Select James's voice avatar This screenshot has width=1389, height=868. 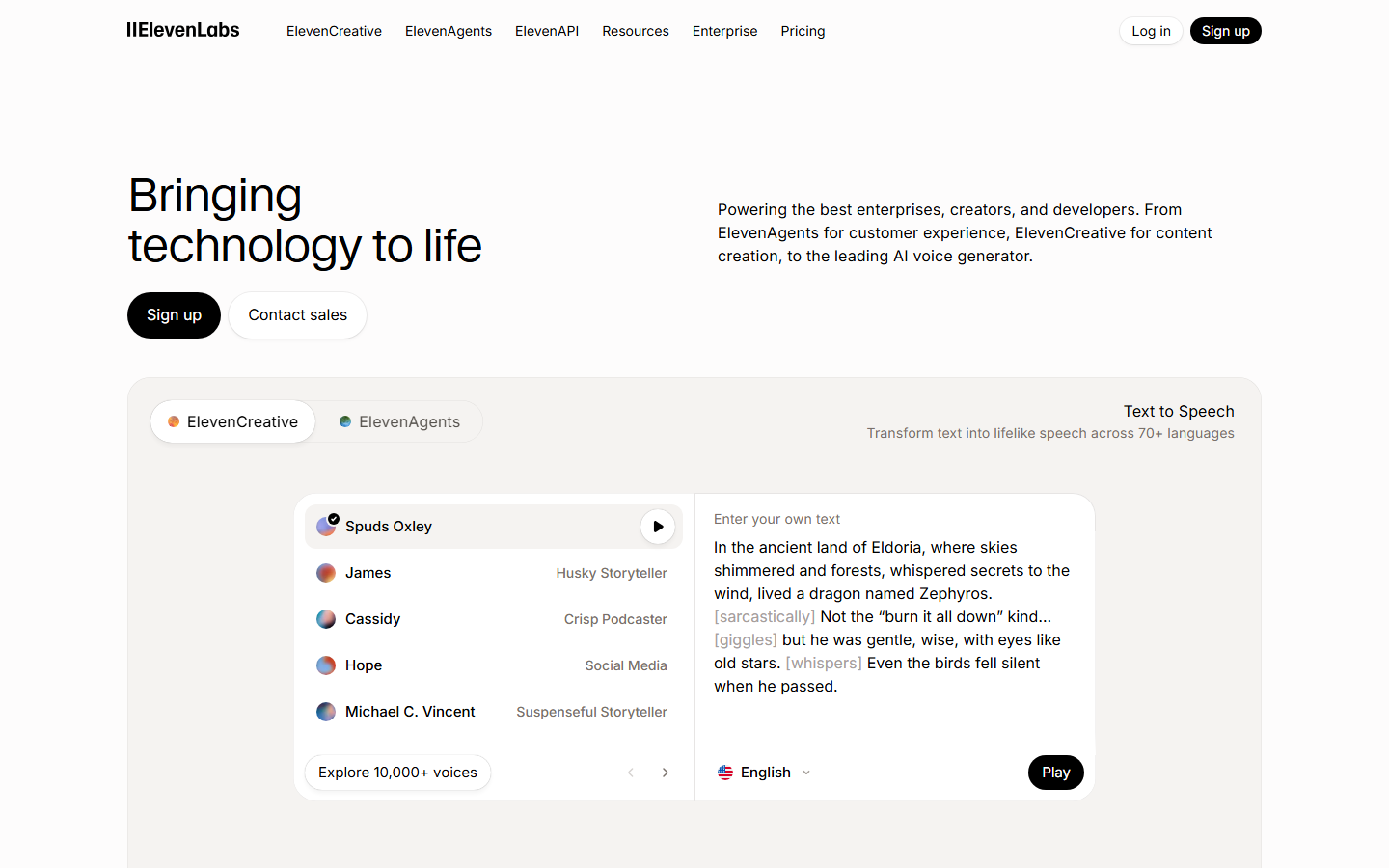[x=326, y=572]
